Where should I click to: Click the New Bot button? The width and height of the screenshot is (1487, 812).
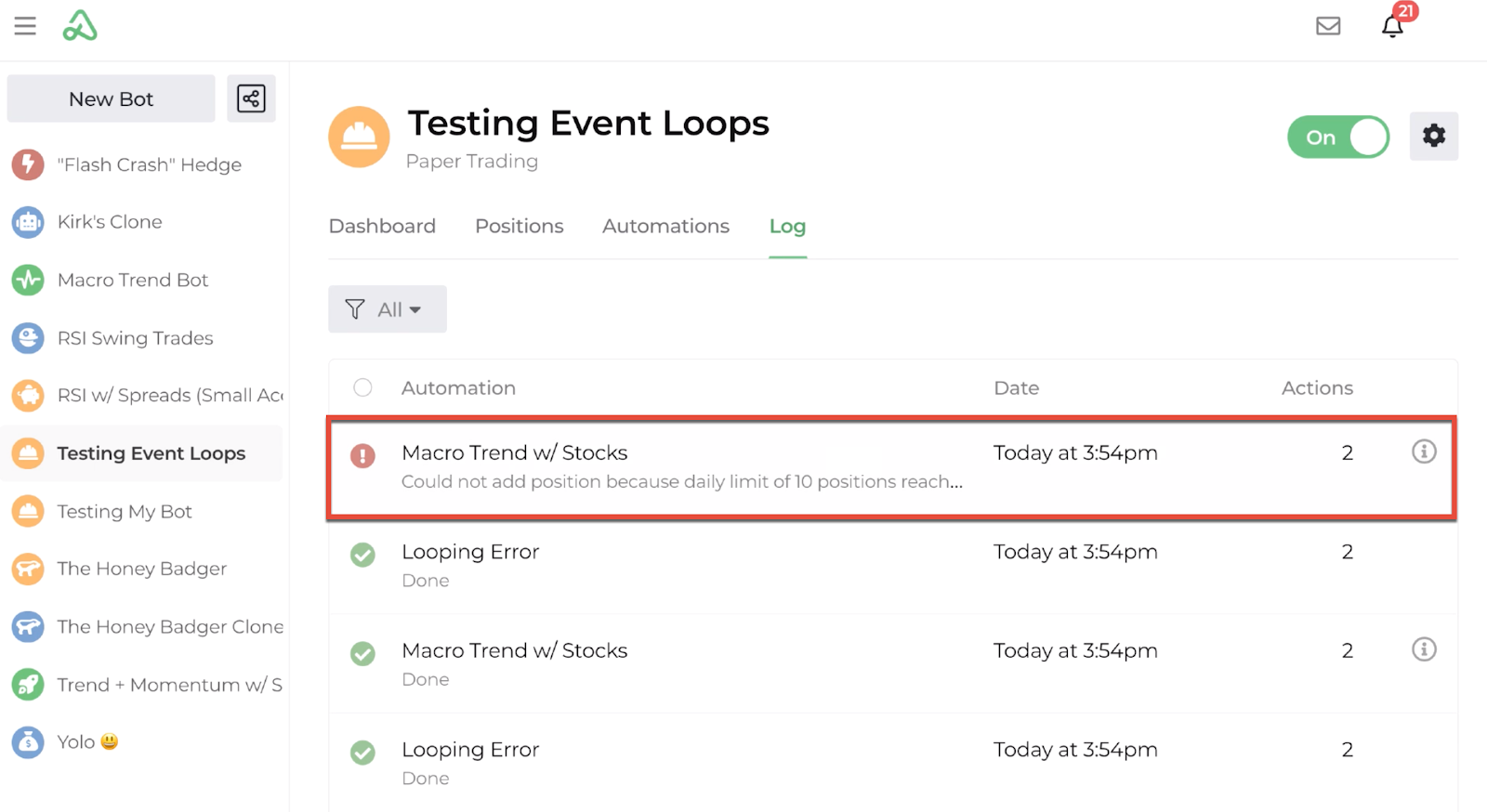(x=111, y=98)
